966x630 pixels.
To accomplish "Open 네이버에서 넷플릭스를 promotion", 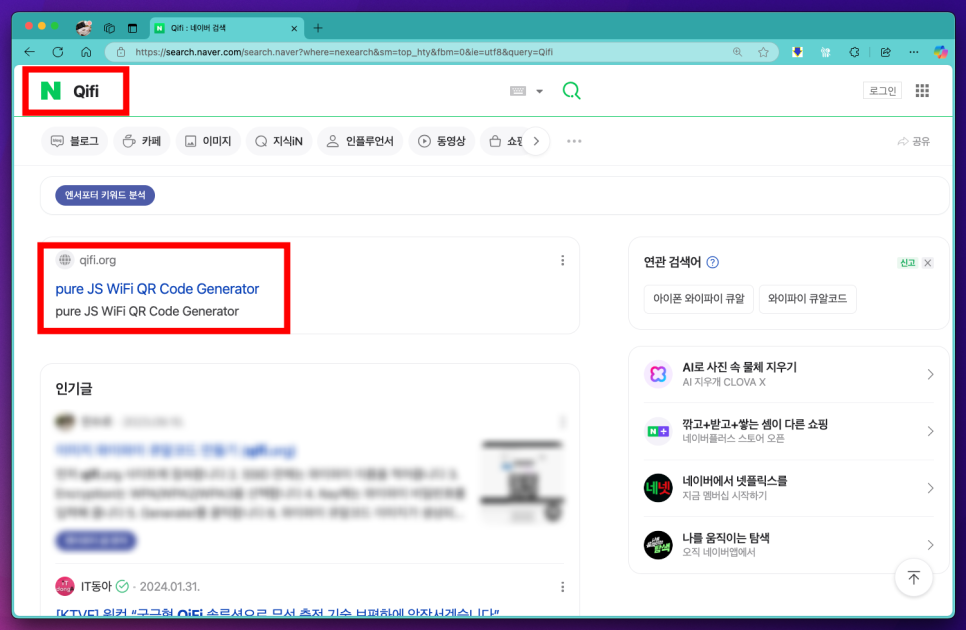I will (734, 481).
